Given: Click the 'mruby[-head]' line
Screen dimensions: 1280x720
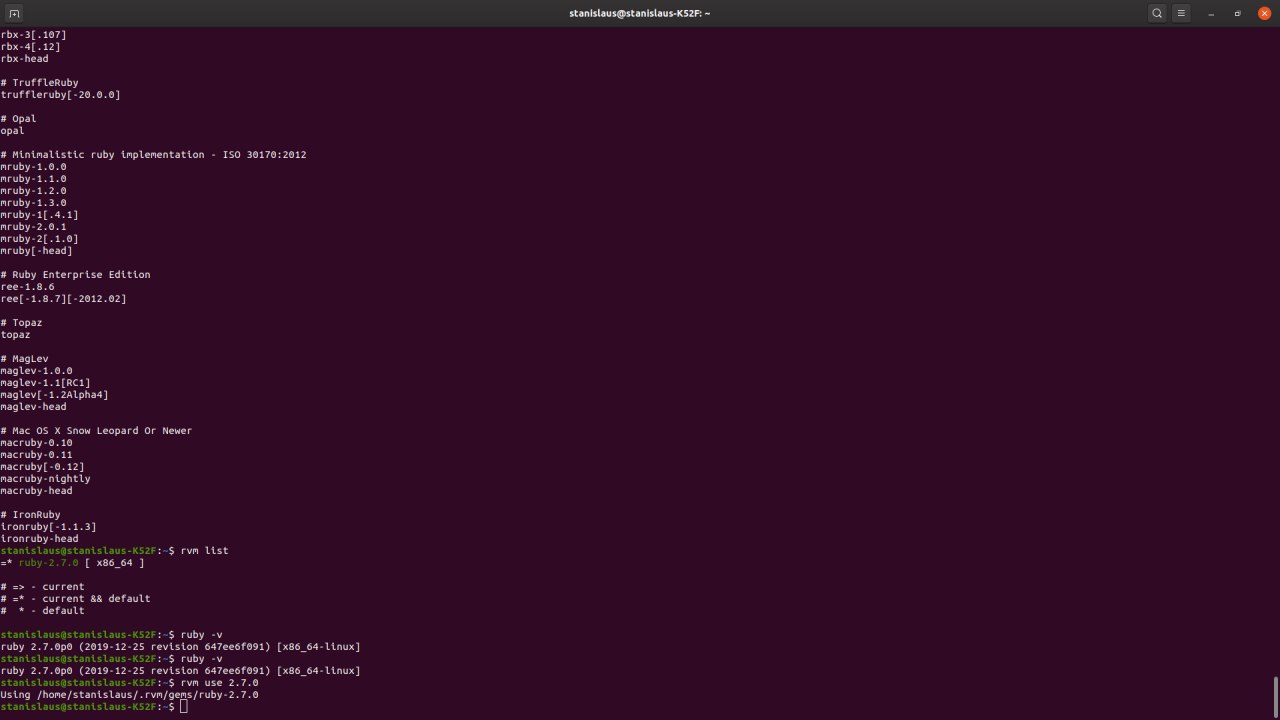Looking at the screenshot, I should click(x=37, y=251).
